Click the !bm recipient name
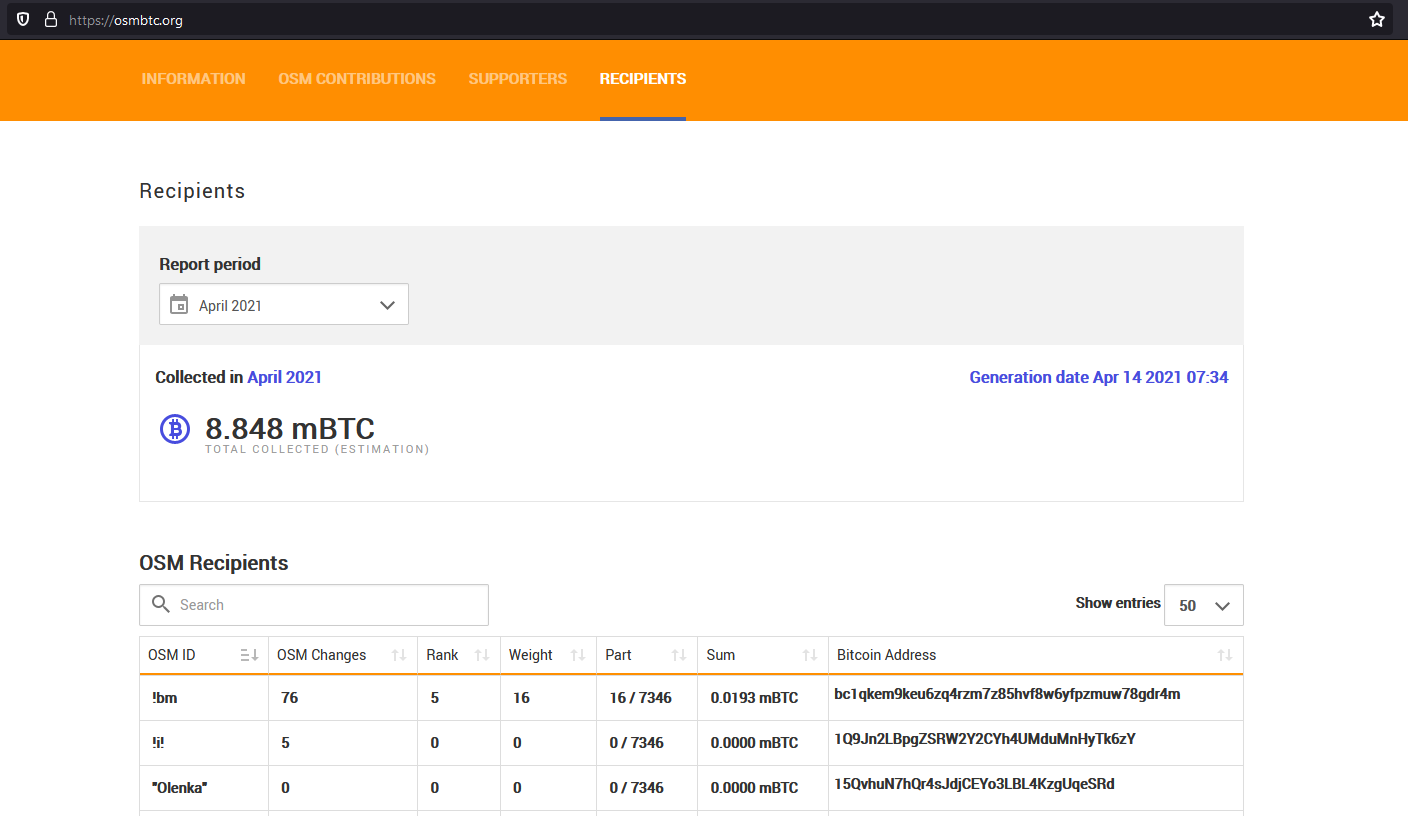Screen dimensions: 1408x816 point(165,698)
